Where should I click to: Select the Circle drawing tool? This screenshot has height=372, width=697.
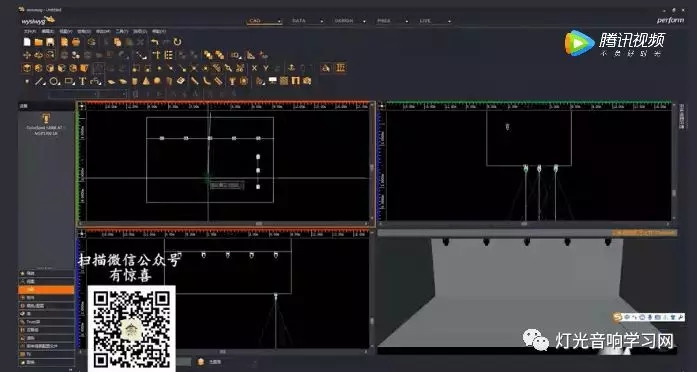(54, 81)
